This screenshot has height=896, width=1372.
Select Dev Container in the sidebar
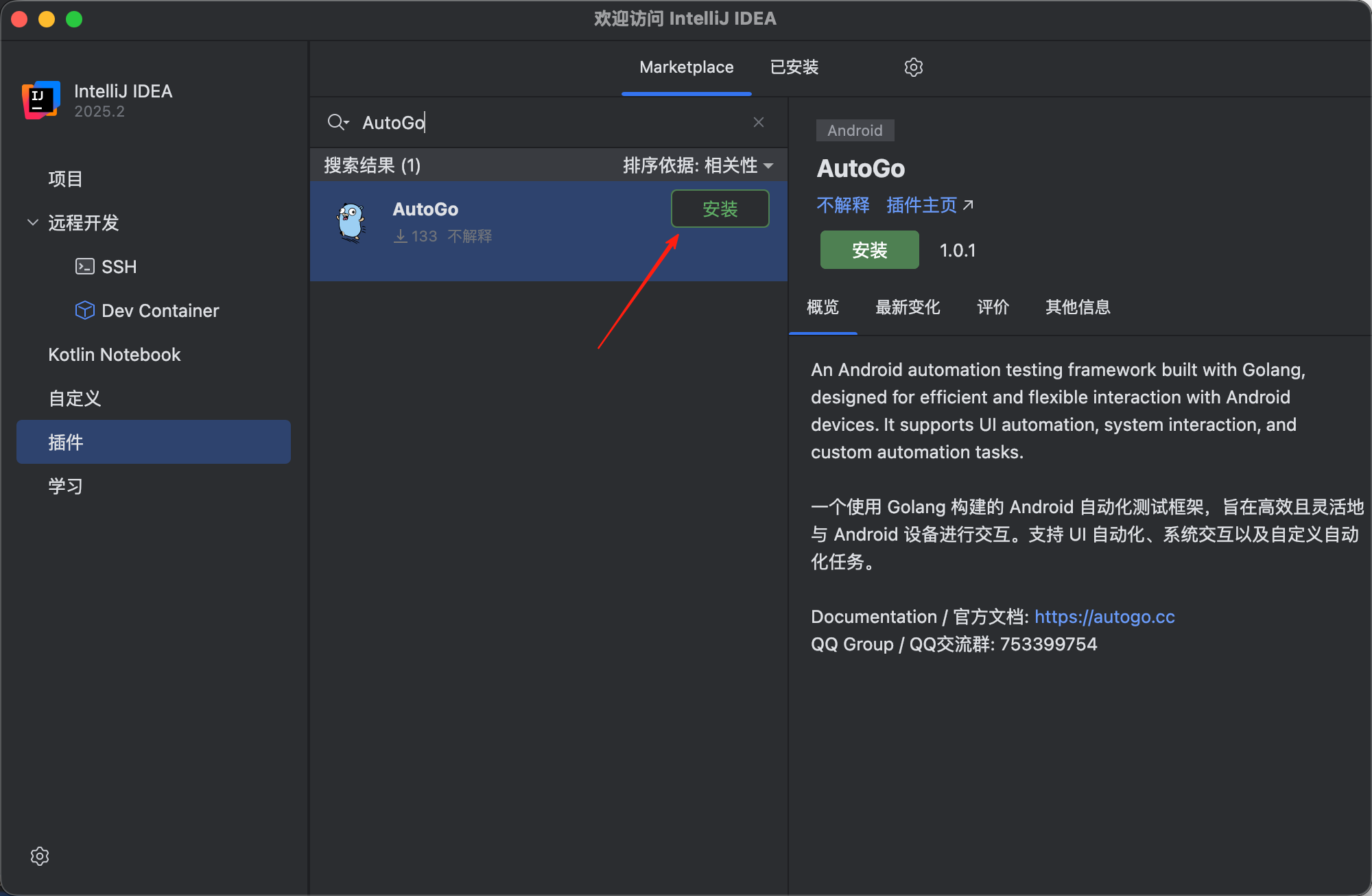pos(154,311)
